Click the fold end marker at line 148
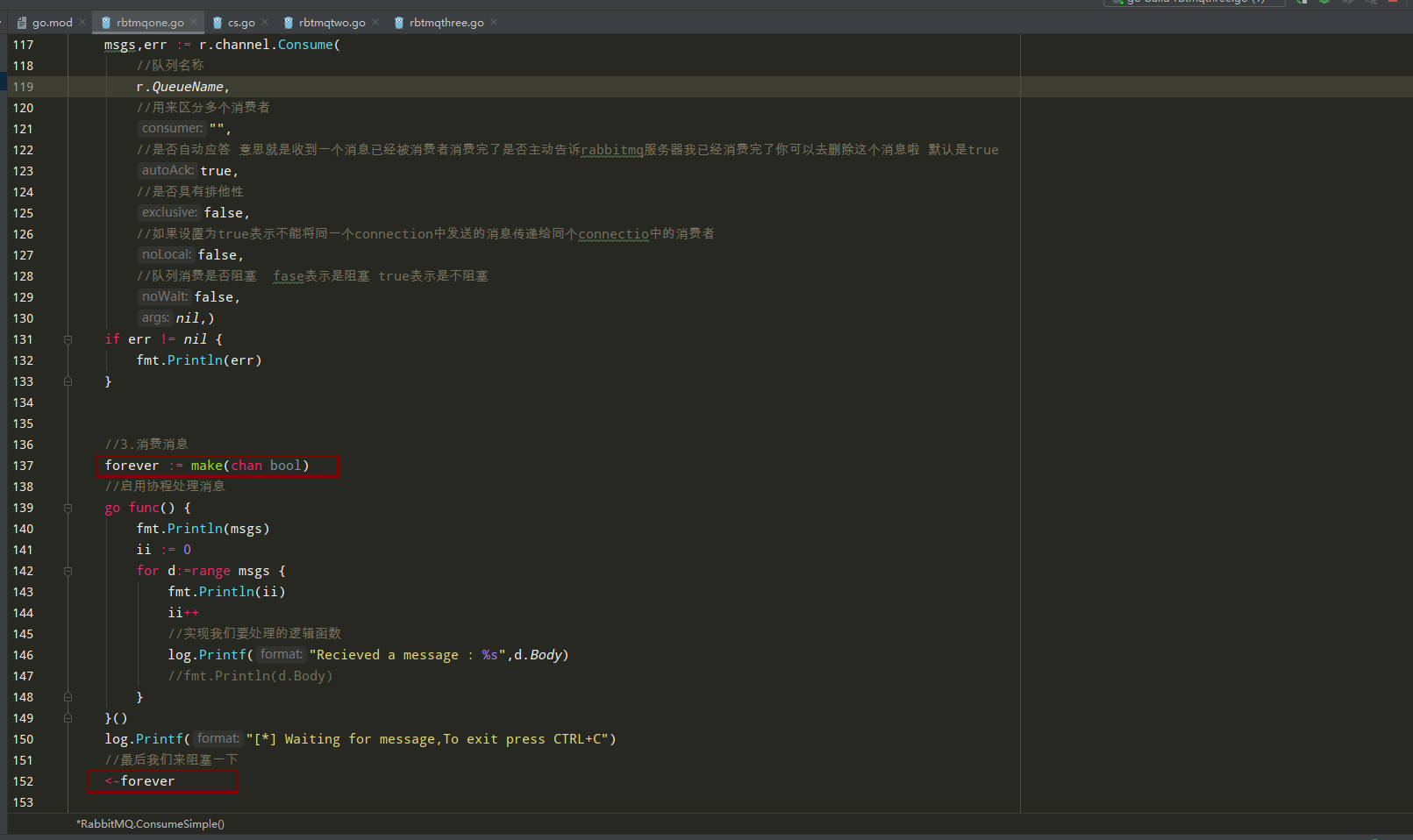 click(68, 697)
